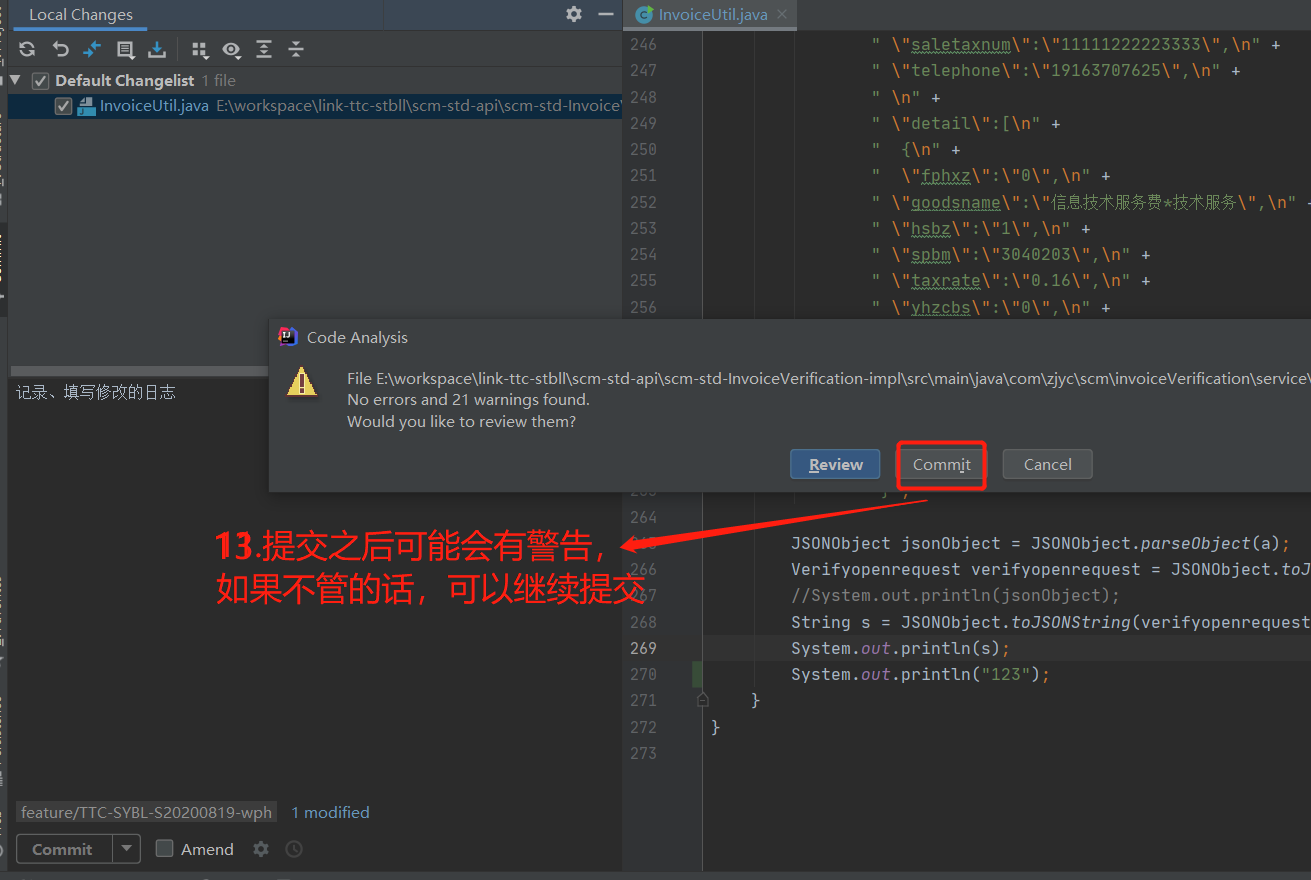Open the View Options eye icon
The image size is (1311, 880).
[232, 49]
